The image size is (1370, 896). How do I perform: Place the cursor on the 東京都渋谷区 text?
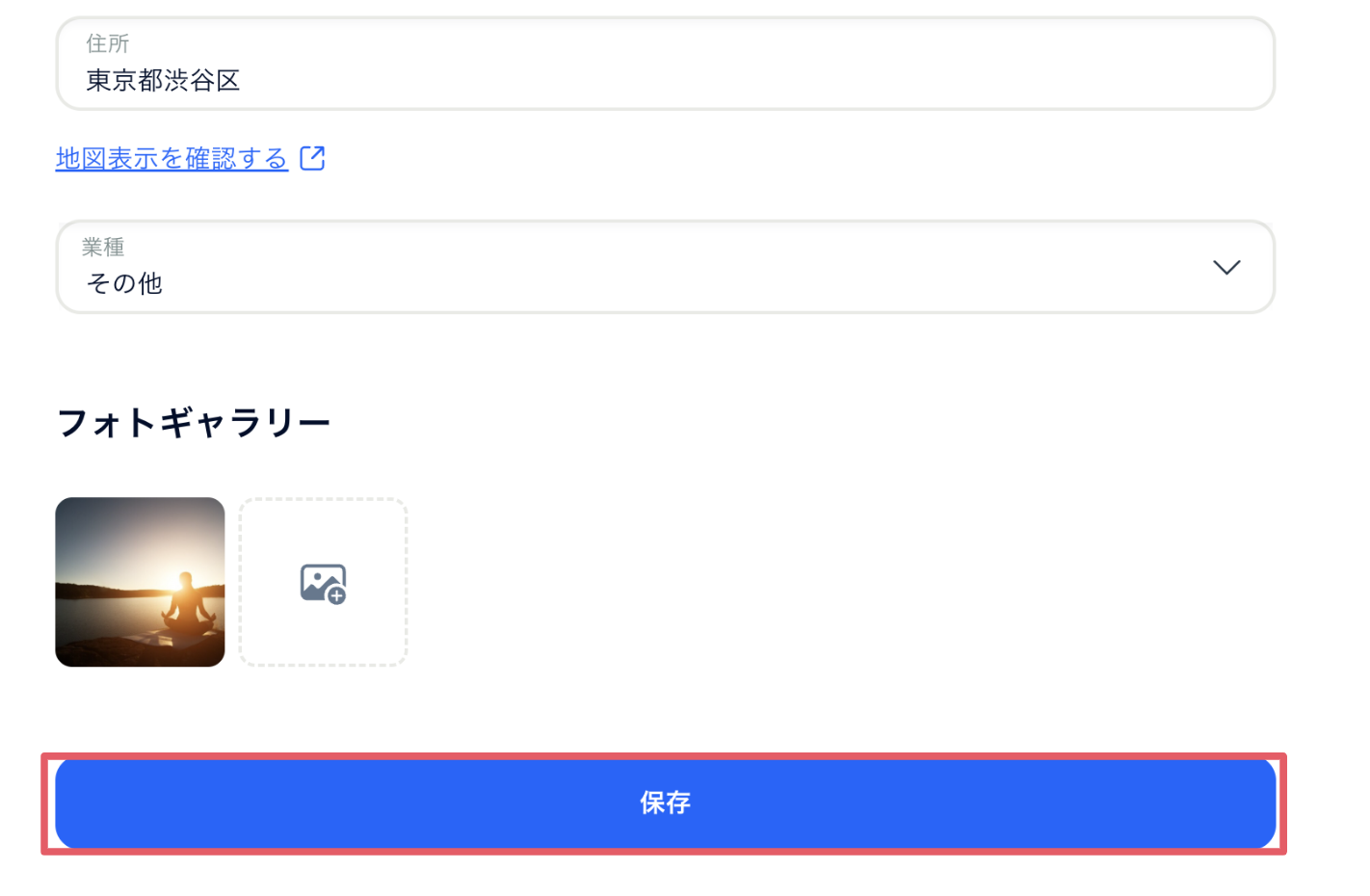click(x=163, y=80)
